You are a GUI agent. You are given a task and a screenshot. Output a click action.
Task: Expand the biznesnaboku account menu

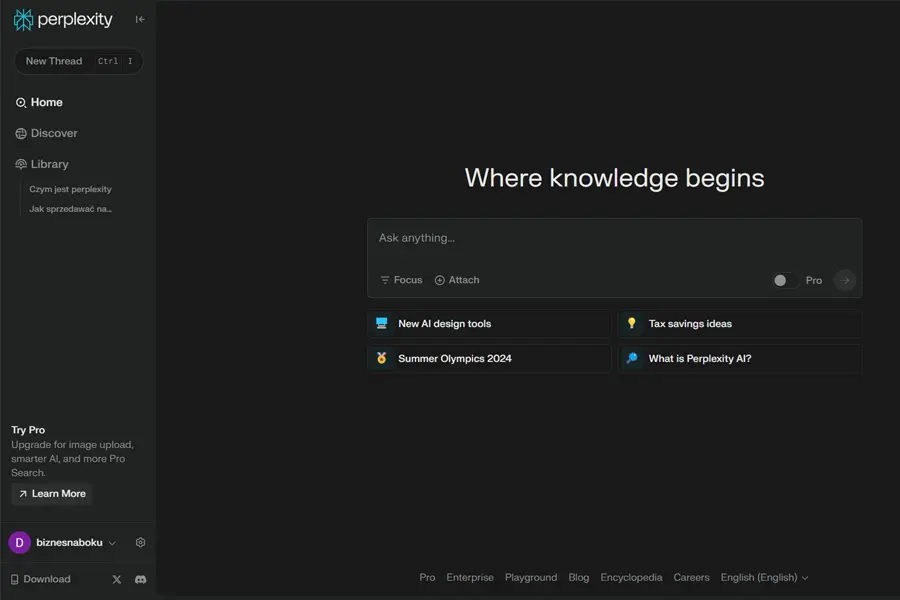click(76, 543)
